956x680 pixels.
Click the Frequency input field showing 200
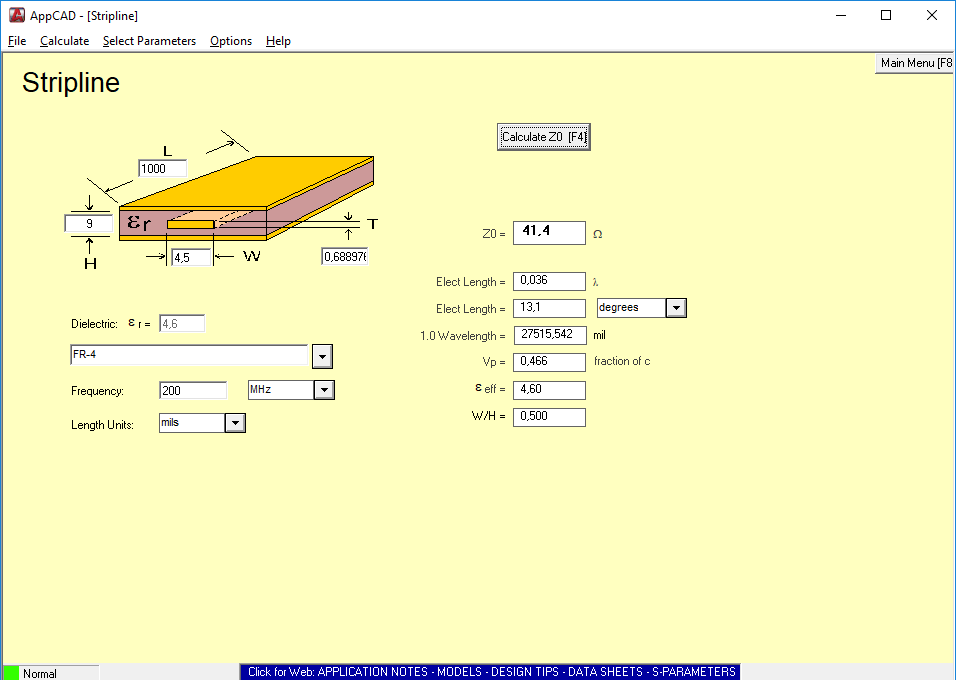tap(193, 390)
